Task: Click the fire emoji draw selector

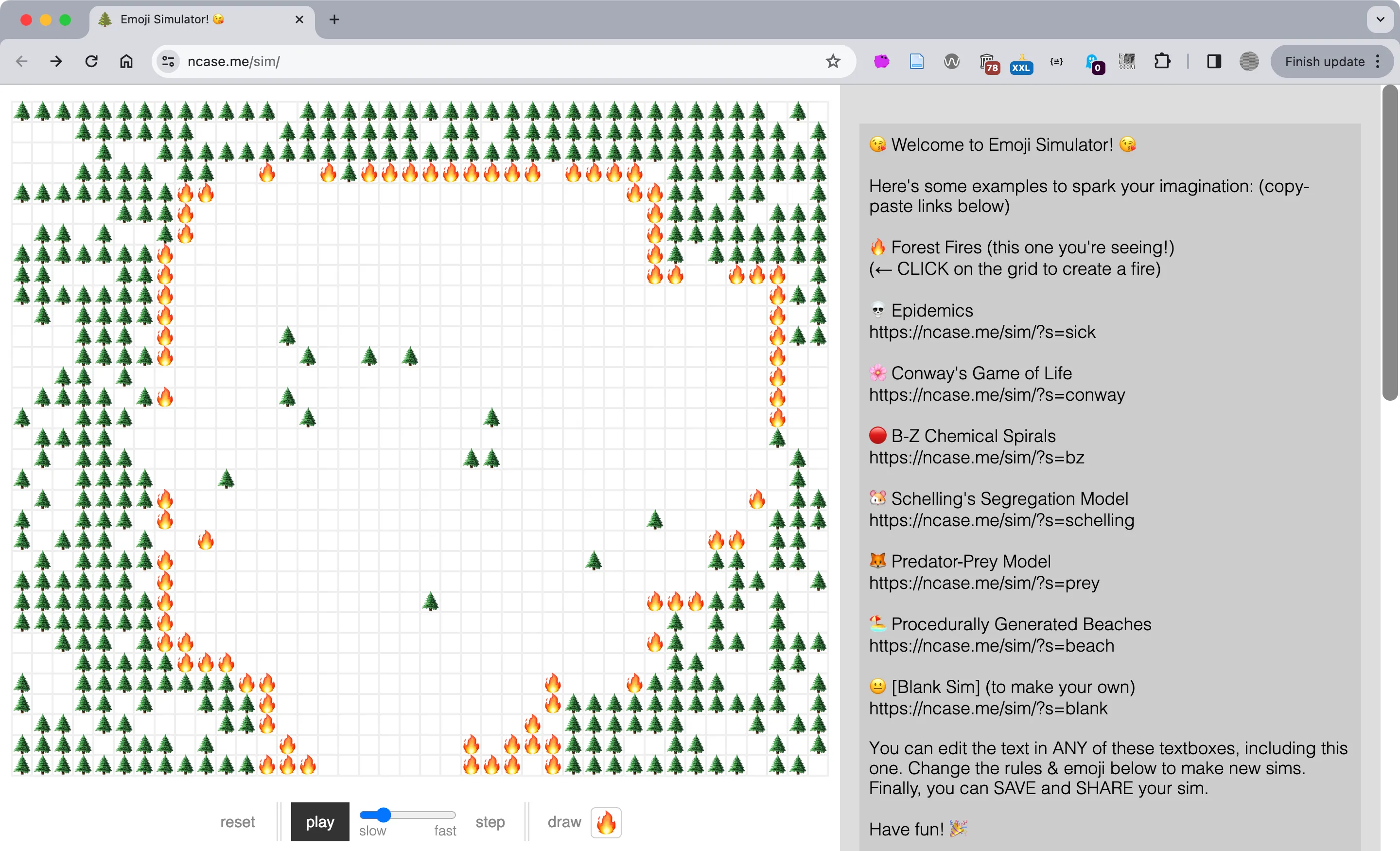Action: coord(605,822)
